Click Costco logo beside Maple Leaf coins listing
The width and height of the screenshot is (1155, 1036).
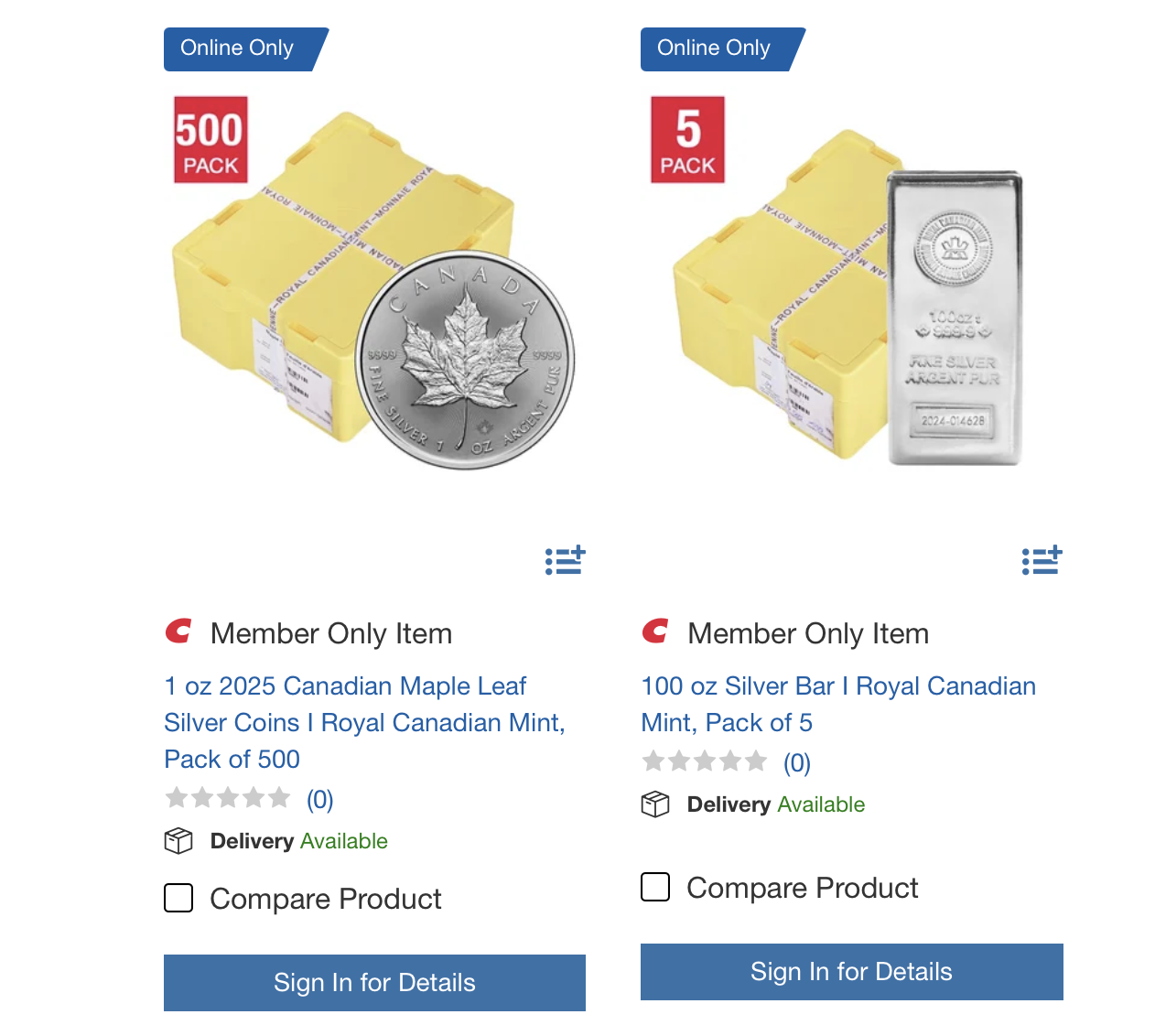178,631
